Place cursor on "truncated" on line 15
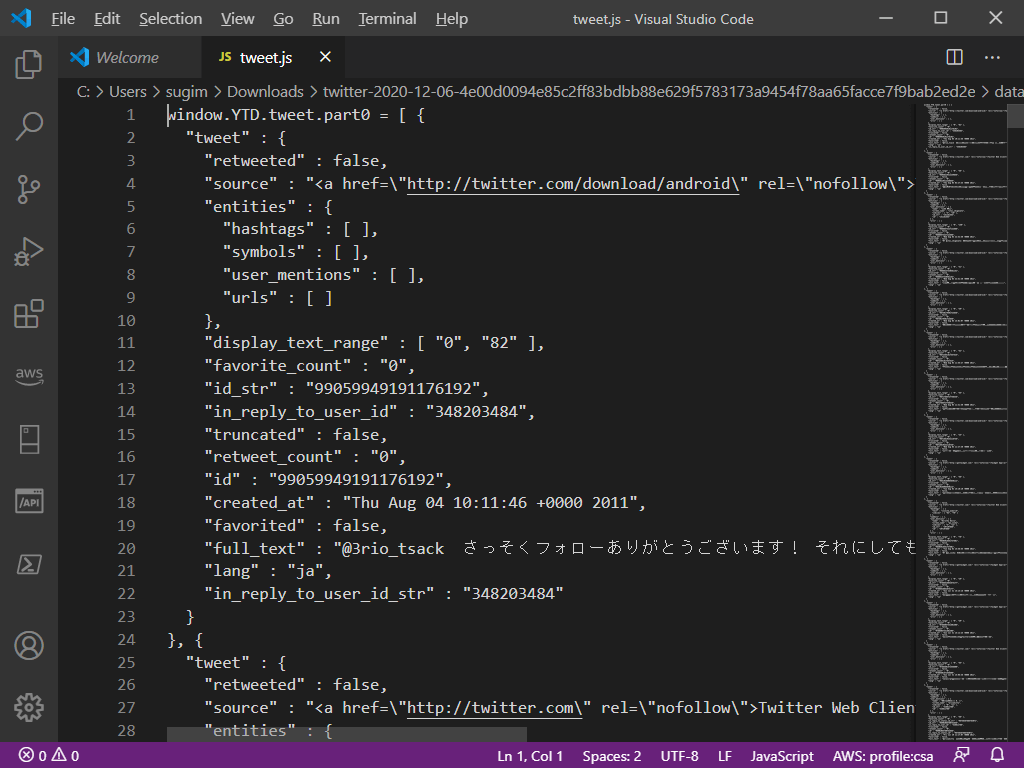The image size is (1024, 768). click(x=255, y=435)
